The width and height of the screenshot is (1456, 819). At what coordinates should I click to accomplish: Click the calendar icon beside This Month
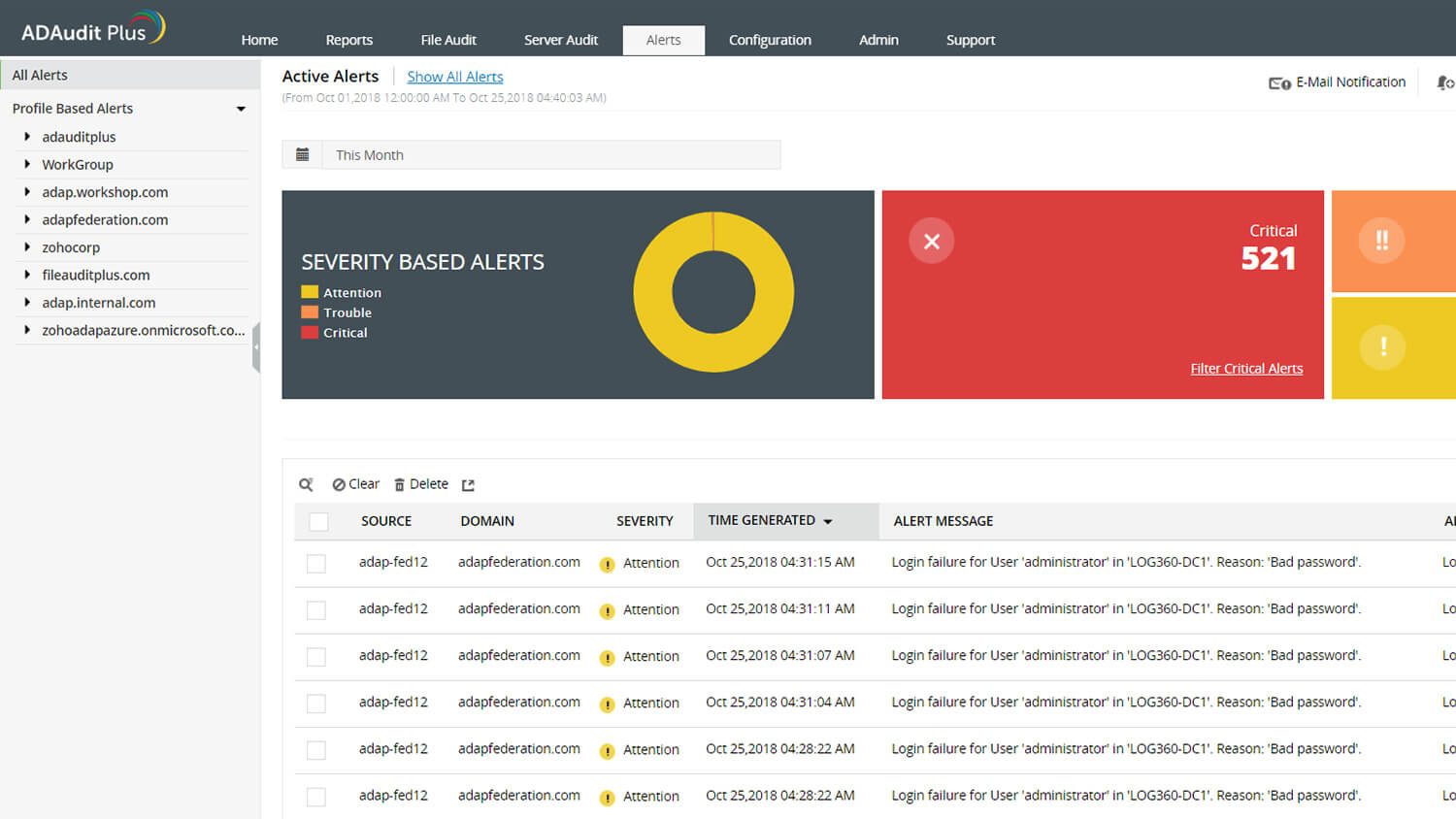click(x=302, y=155)
